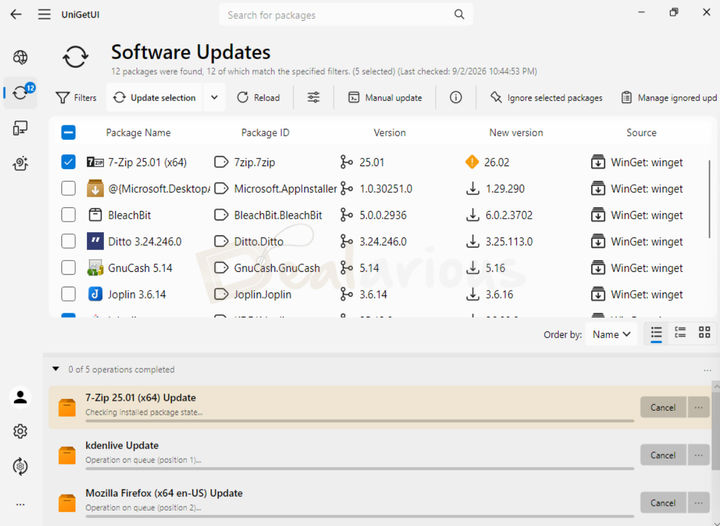This screenshot has height=526, width=720.
Task: Sort by New version column header
Action: coord(516,133)
